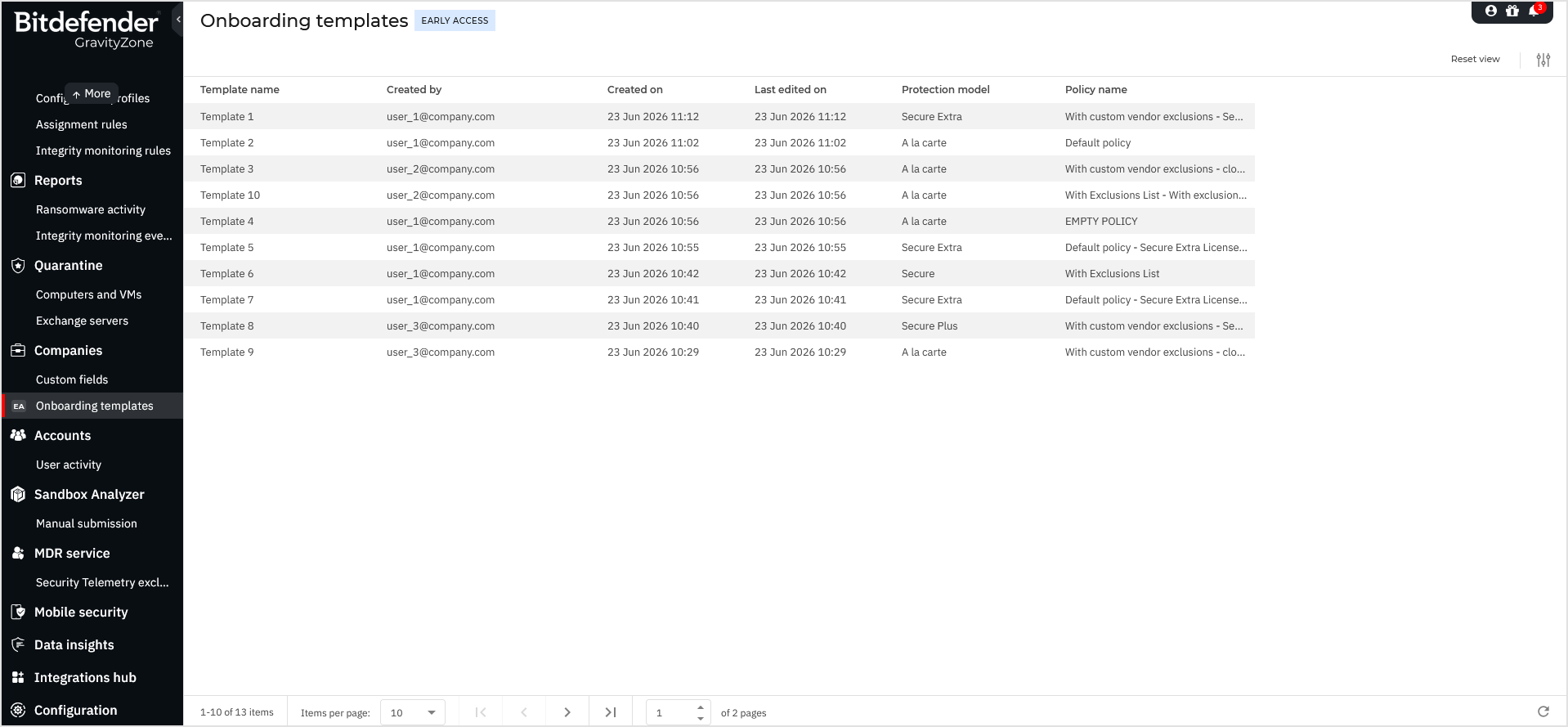
Task: Open Template 7 row
Action: coord(719,299)
